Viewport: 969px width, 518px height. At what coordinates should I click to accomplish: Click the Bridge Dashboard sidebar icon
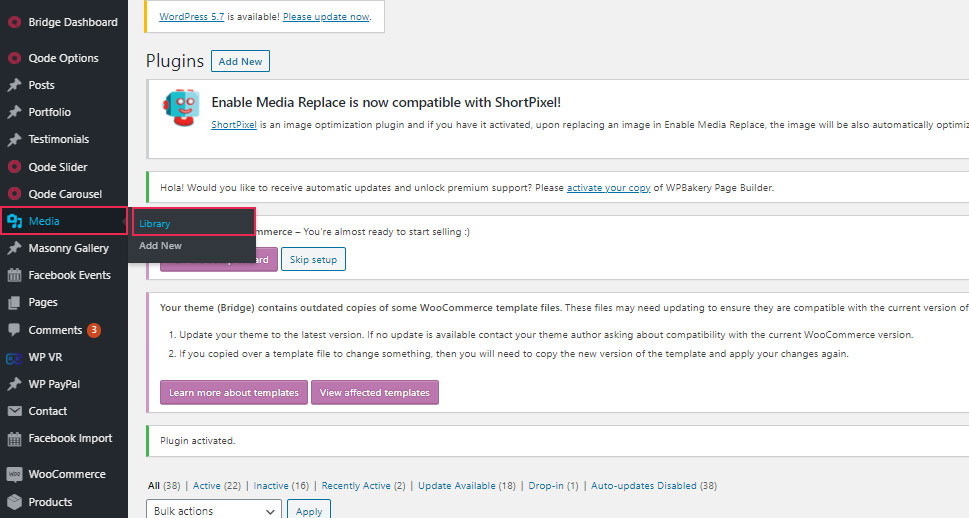pyautogui.click(x=14, y=22)
